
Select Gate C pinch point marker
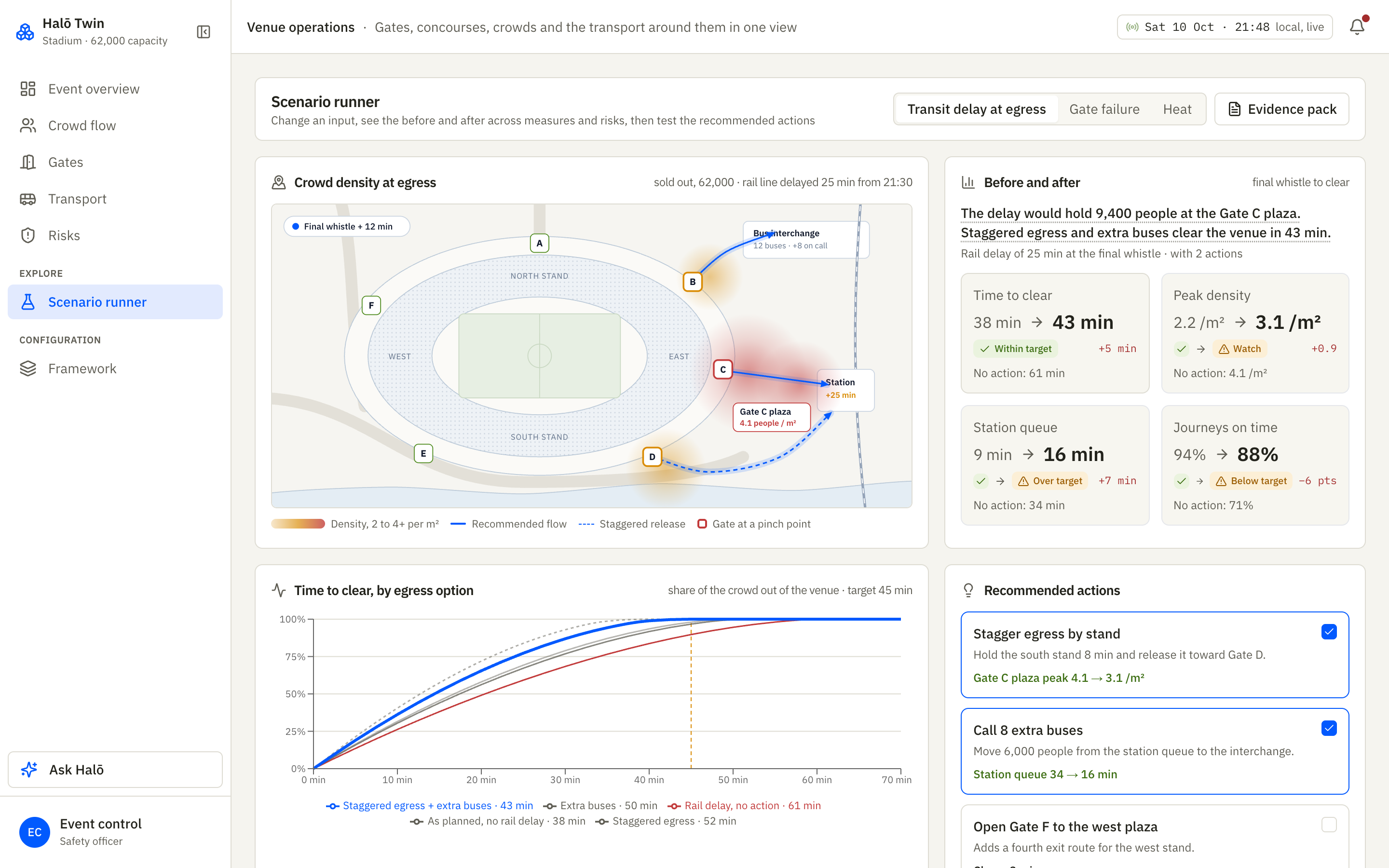pos(722,369)
